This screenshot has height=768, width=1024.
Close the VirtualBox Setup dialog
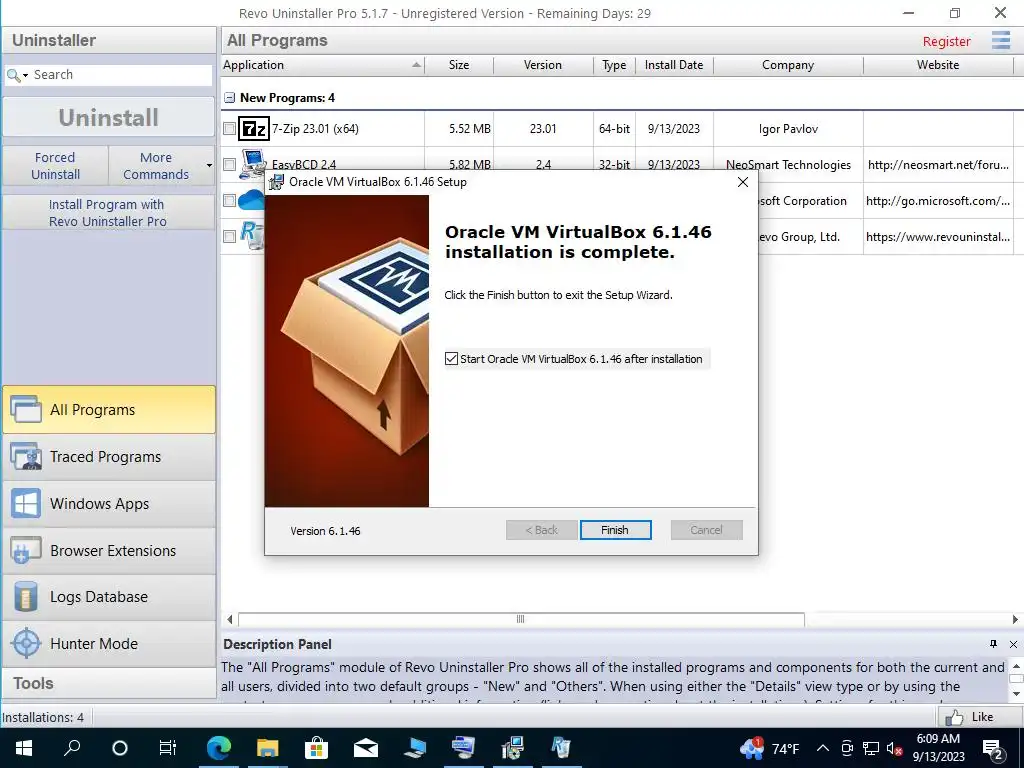point(743,182)
